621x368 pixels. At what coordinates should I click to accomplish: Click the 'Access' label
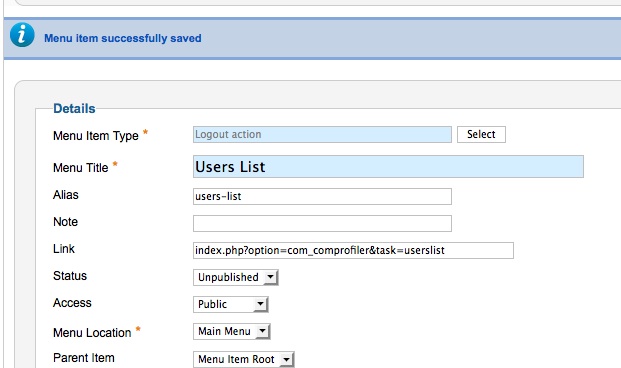72,303
